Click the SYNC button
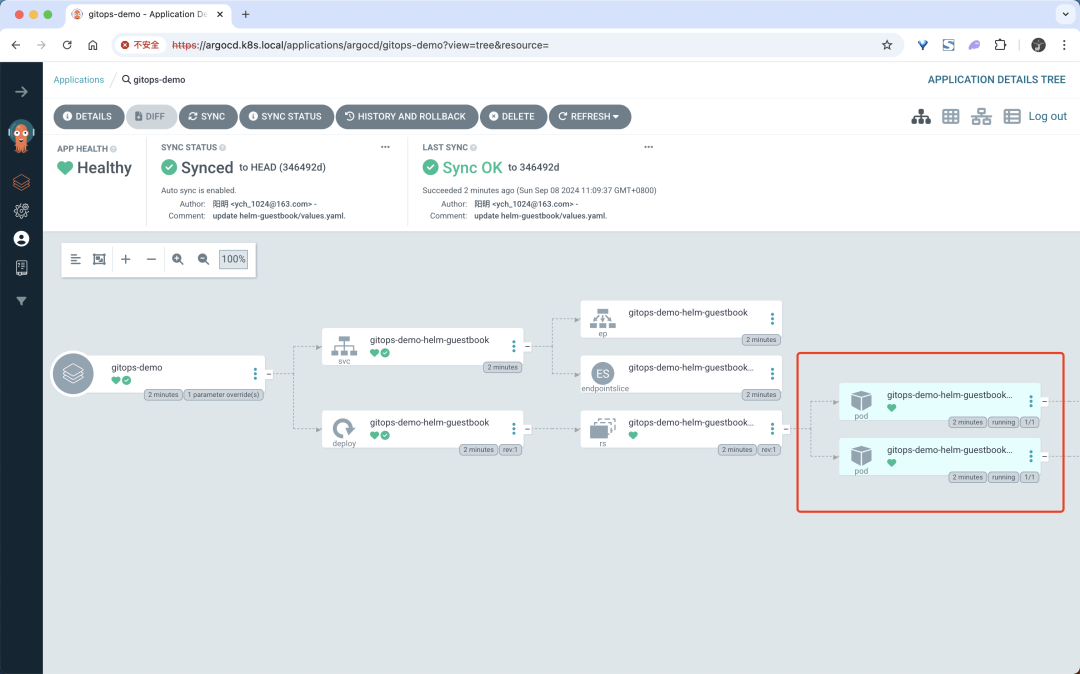Image resolution: width=1080 pixels, height=674 pixels. [208, 116]
